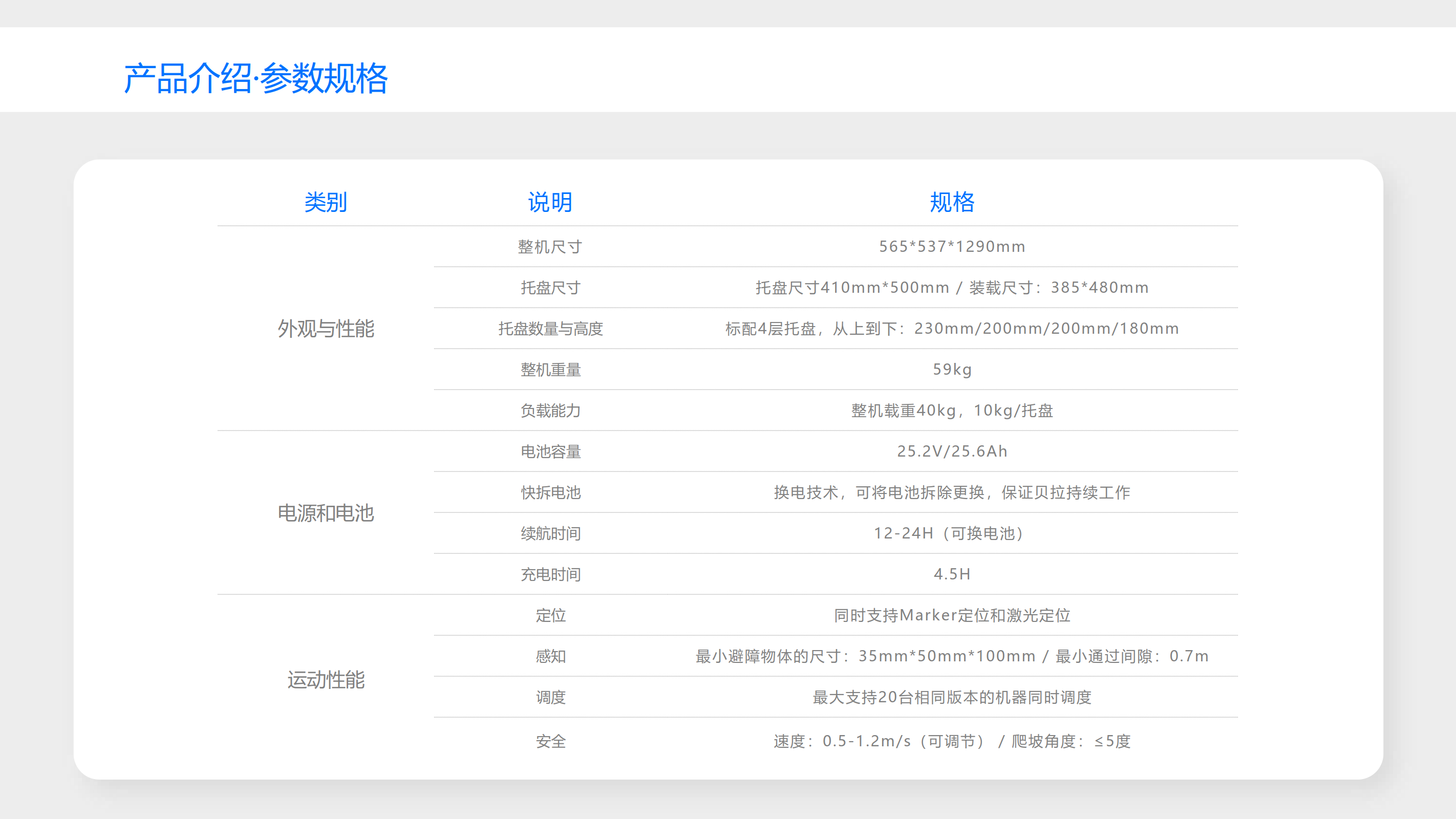Click the spec 整机载重40kg，10kg/托盘
1456x819 pixels.
952,411
